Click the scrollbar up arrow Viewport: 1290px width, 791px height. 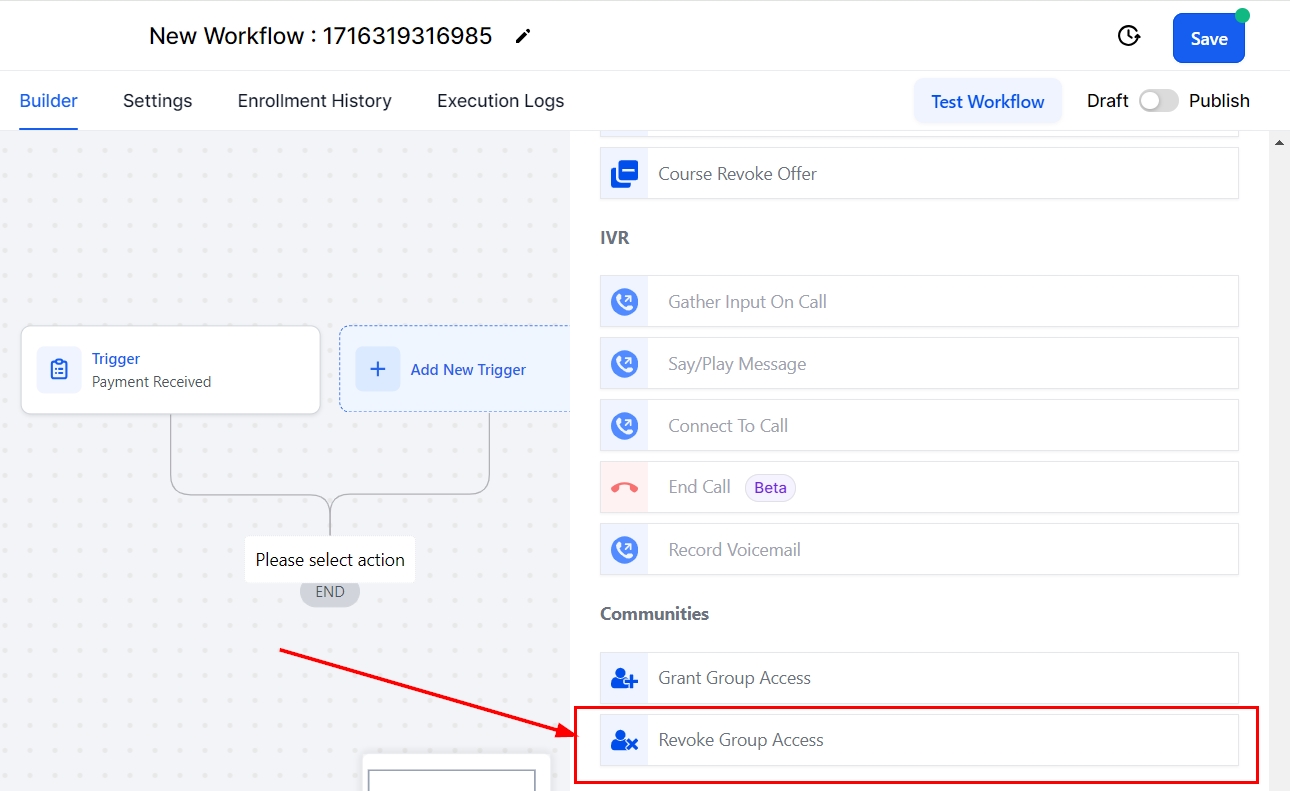(x=1279, y=143)
